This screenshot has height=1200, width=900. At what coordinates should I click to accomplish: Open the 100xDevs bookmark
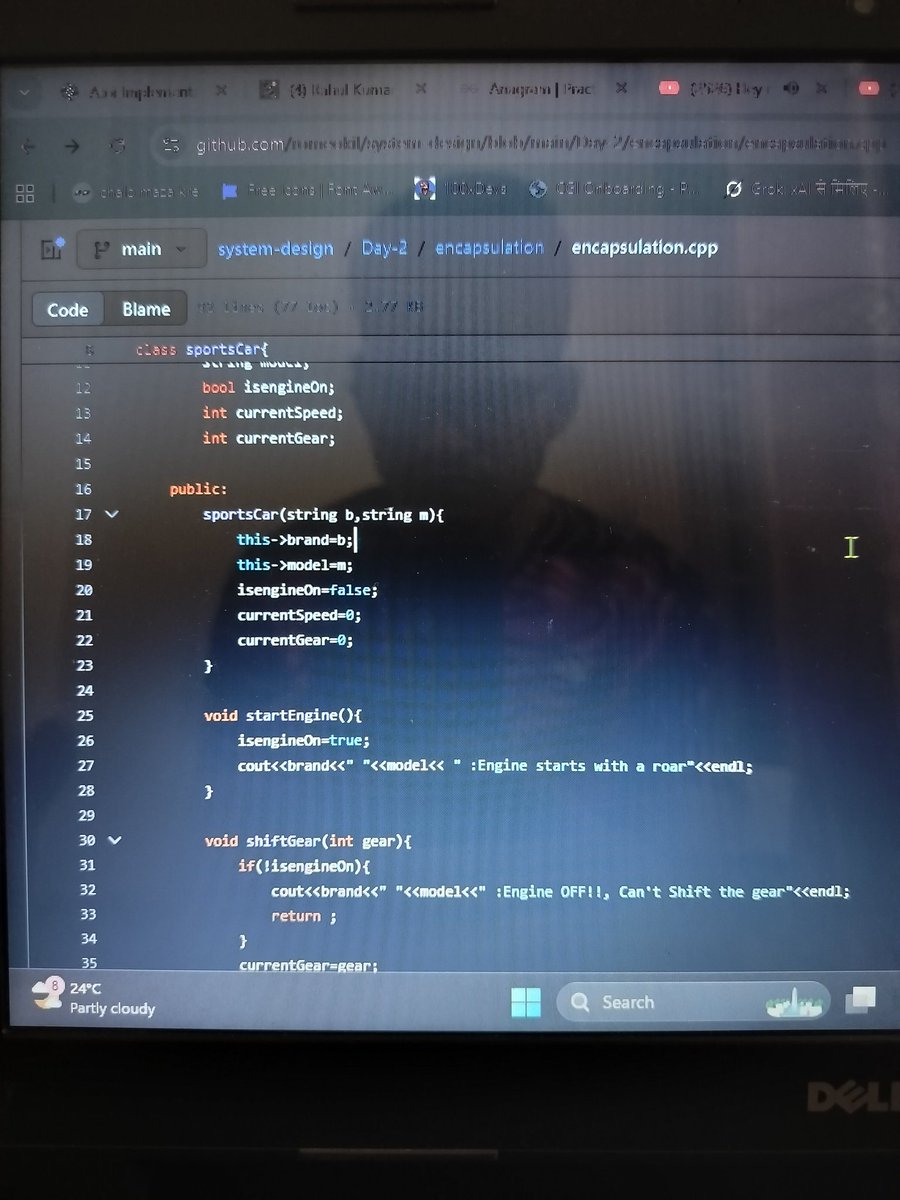click(461, 189)
